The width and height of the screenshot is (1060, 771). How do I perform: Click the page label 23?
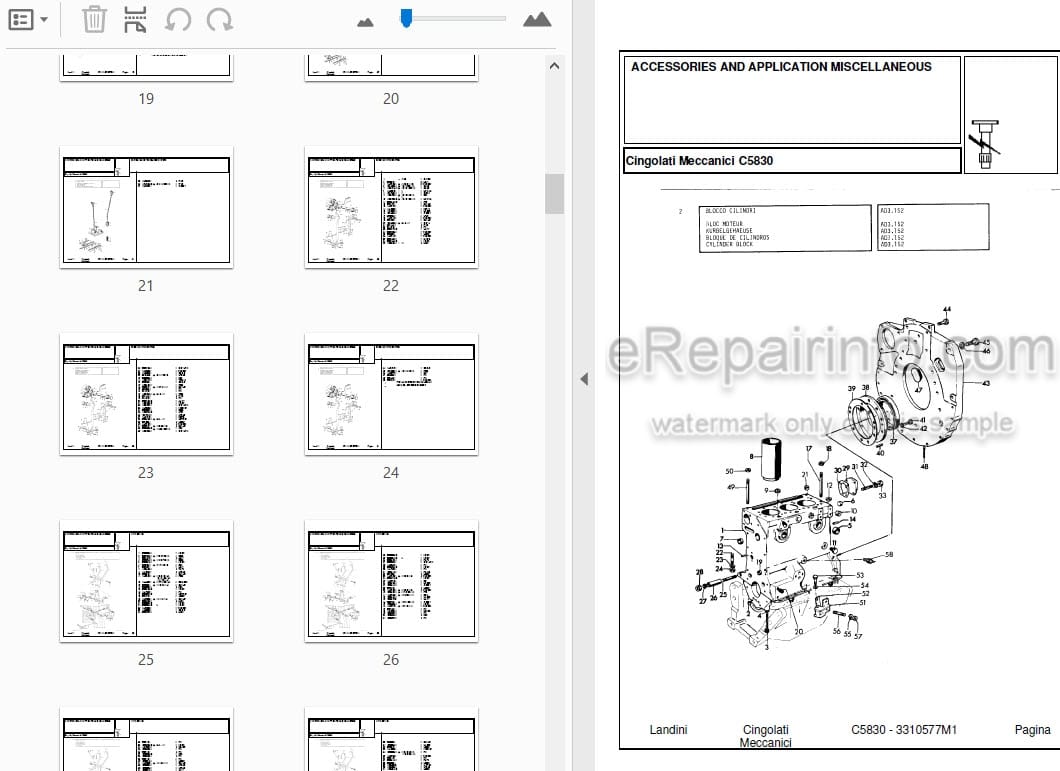(146, 473)
